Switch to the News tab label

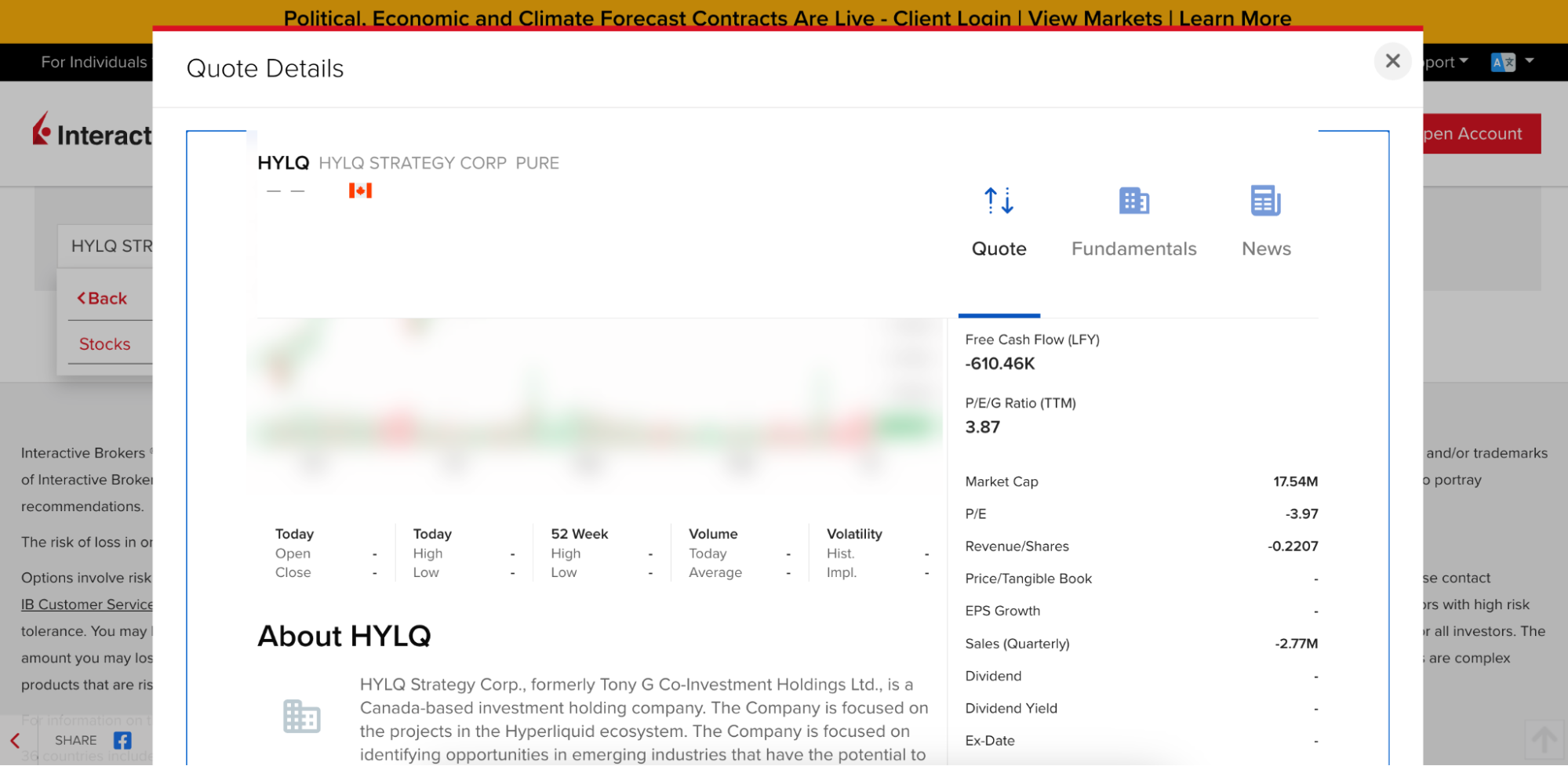coord(1266,249)
